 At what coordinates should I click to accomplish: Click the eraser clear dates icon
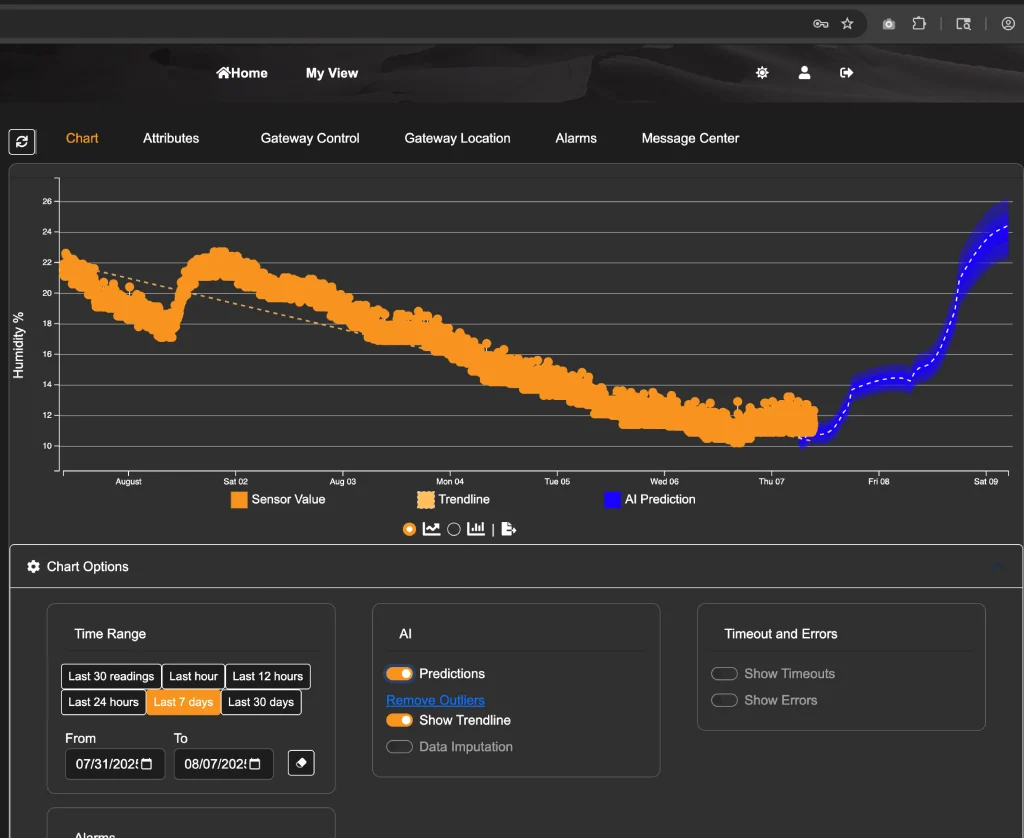tap(301, 763)
